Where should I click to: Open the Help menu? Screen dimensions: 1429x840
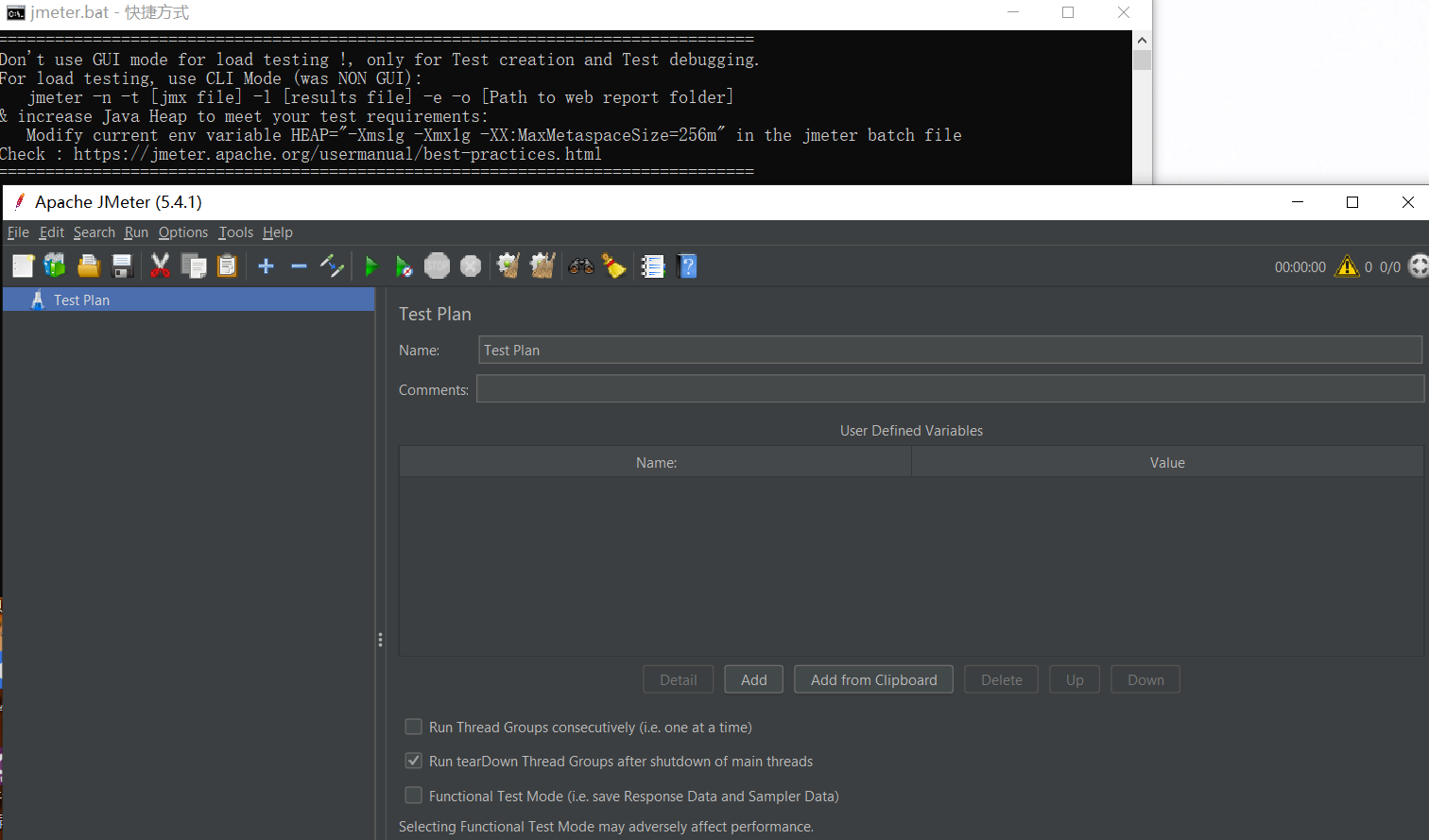[278, 232]
